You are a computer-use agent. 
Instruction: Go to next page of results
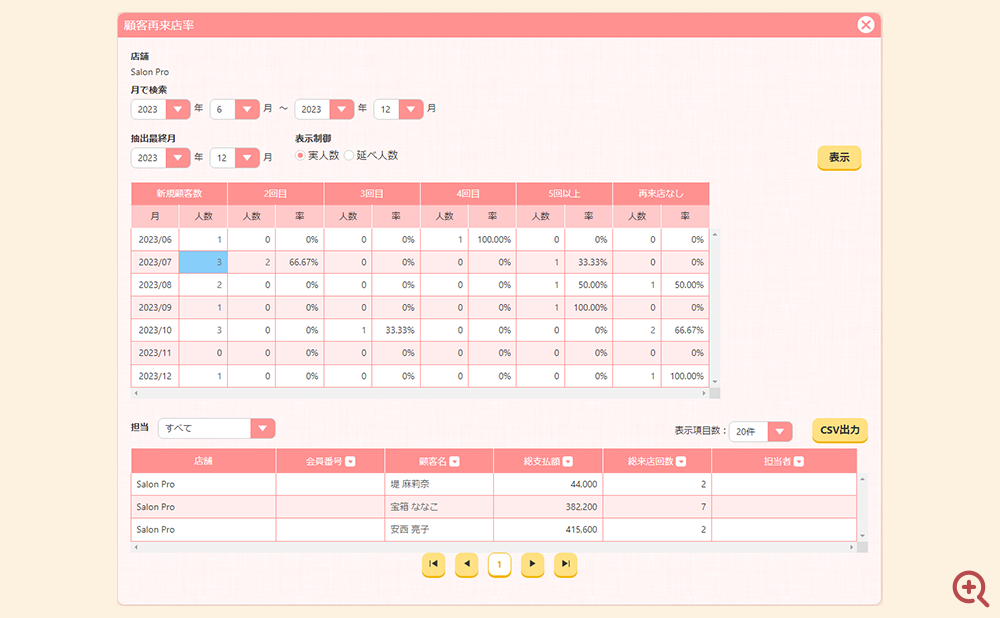(533, 564)
